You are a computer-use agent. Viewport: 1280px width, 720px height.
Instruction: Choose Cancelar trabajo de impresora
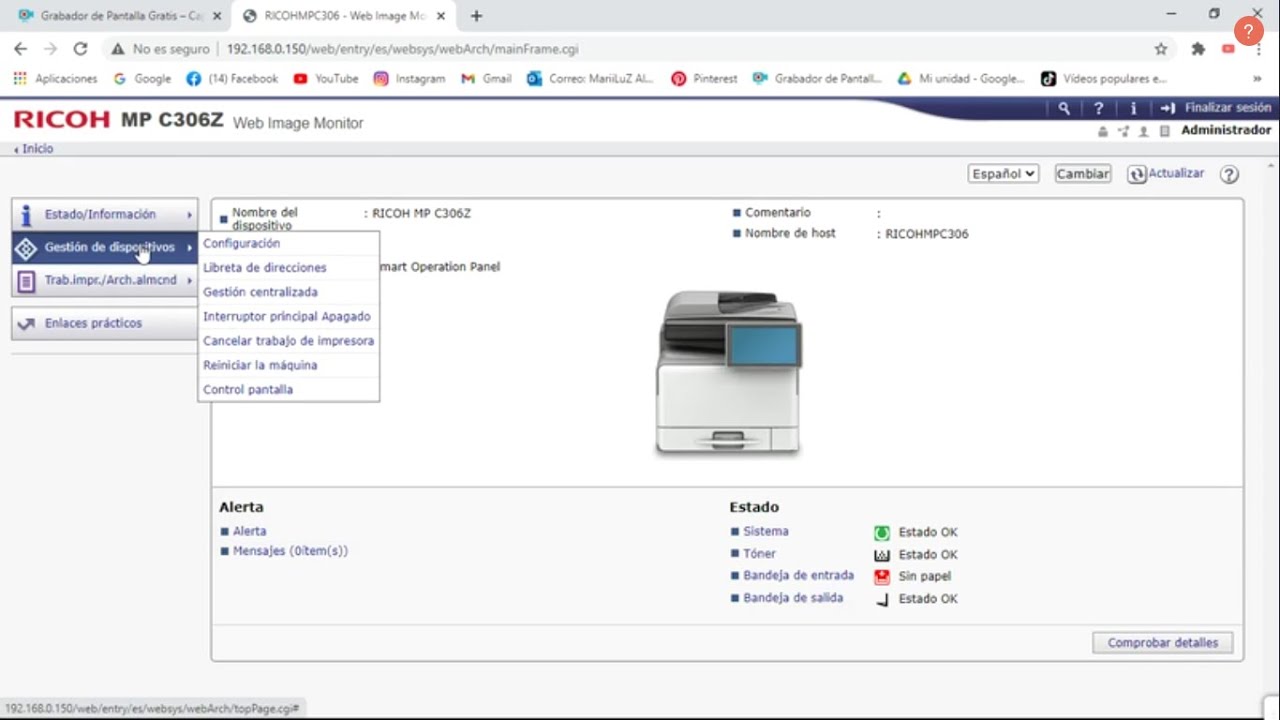289,341
